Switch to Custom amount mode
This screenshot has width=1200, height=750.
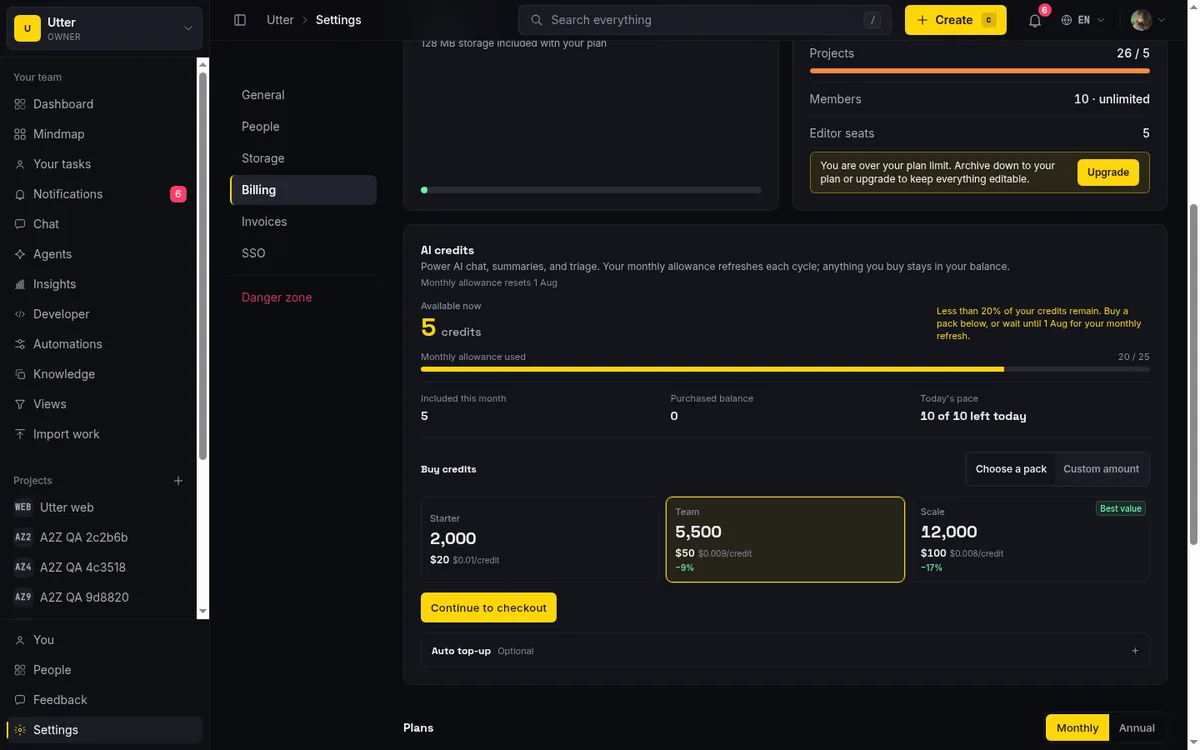(x=1101, y=469)
